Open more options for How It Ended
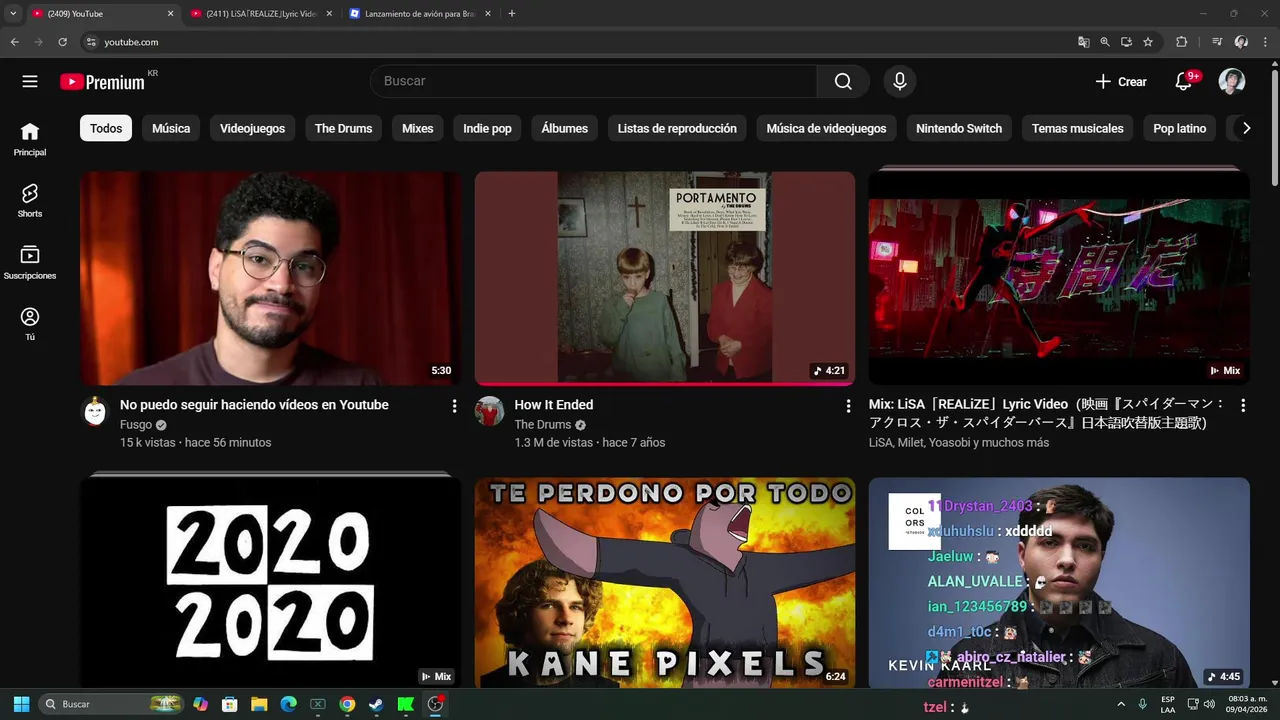 tap(848, 406)
